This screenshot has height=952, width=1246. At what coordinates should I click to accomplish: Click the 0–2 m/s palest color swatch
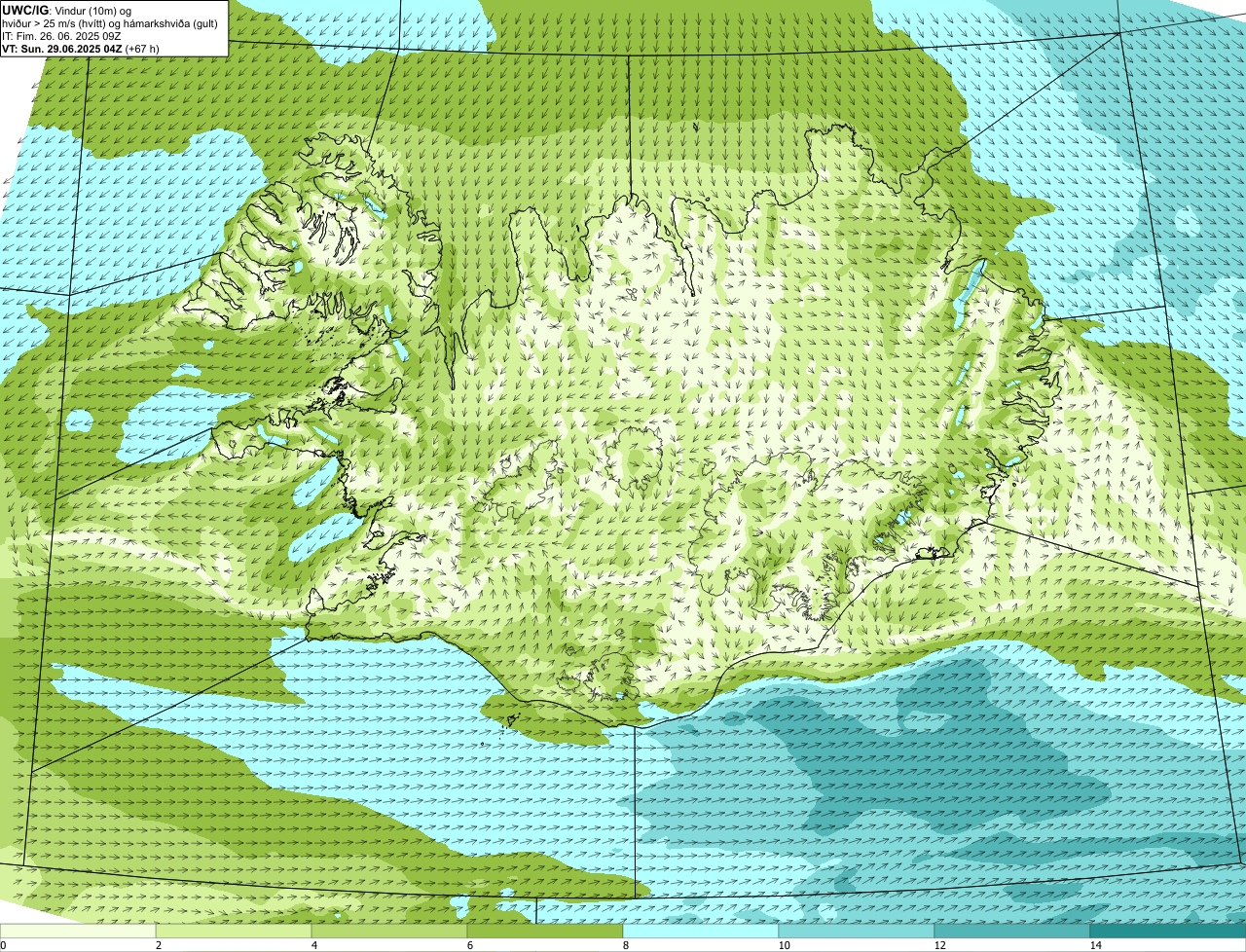tap(78, 931)
